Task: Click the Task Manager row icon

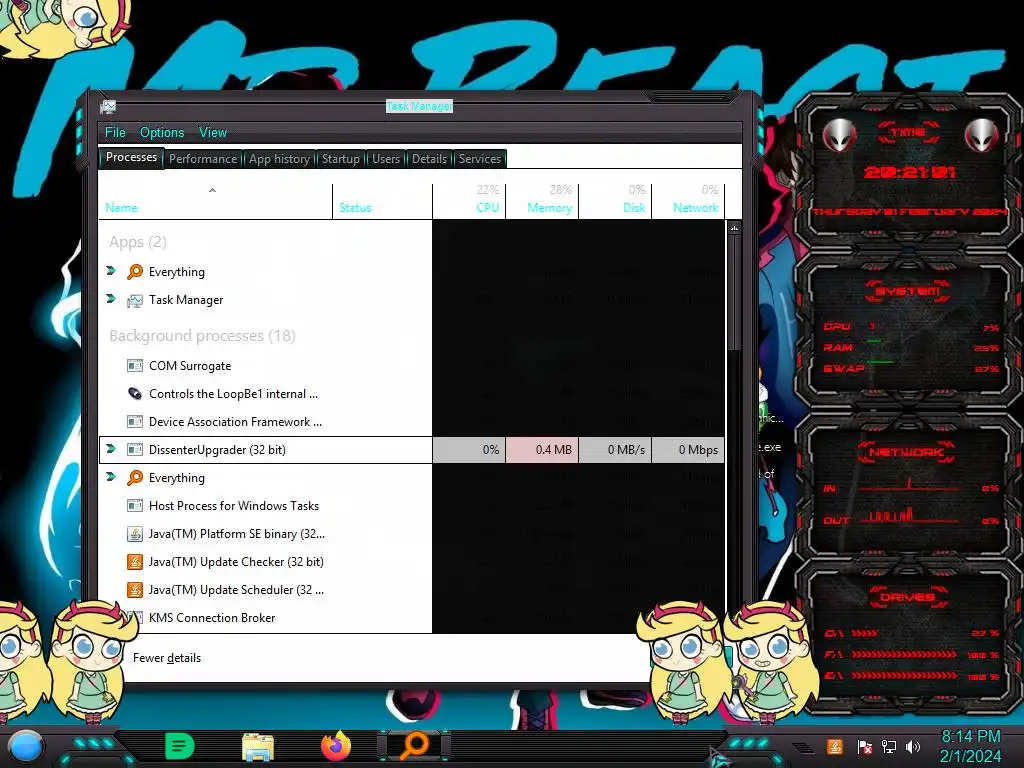Action: (135, 300)
